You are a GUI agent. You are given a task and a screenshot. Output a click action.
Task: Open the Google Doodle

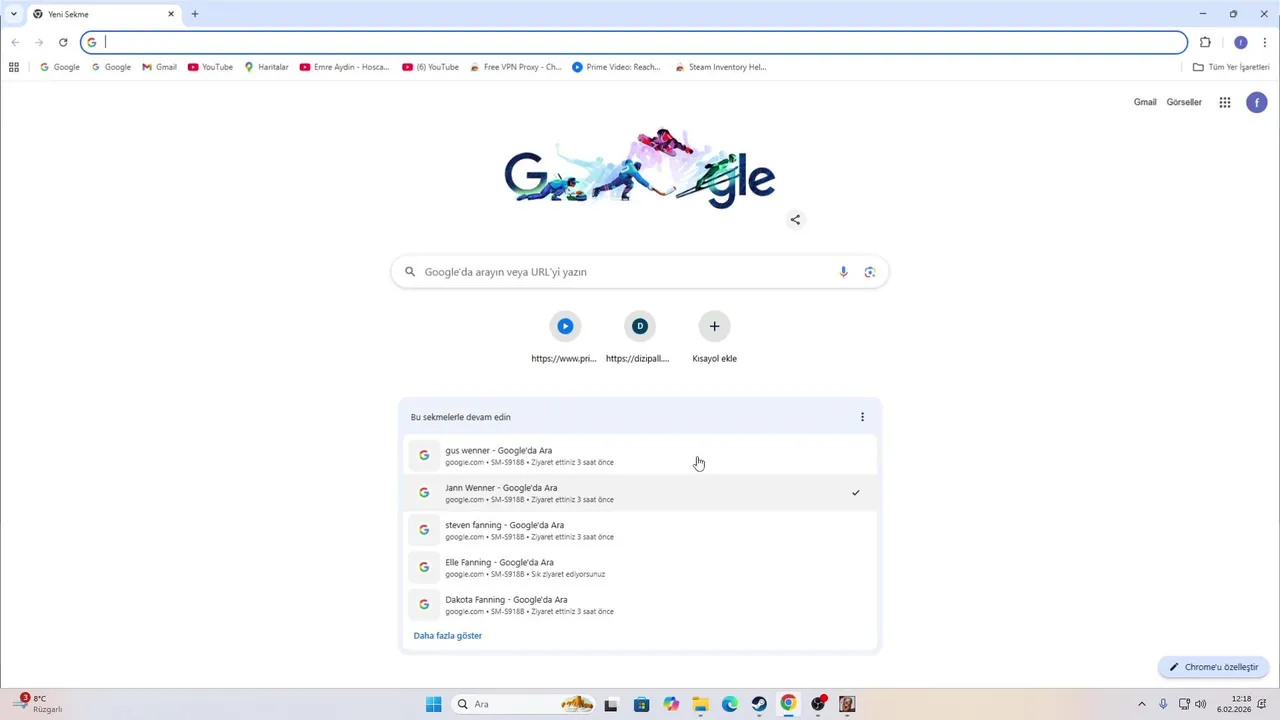(x=640, y=168)
